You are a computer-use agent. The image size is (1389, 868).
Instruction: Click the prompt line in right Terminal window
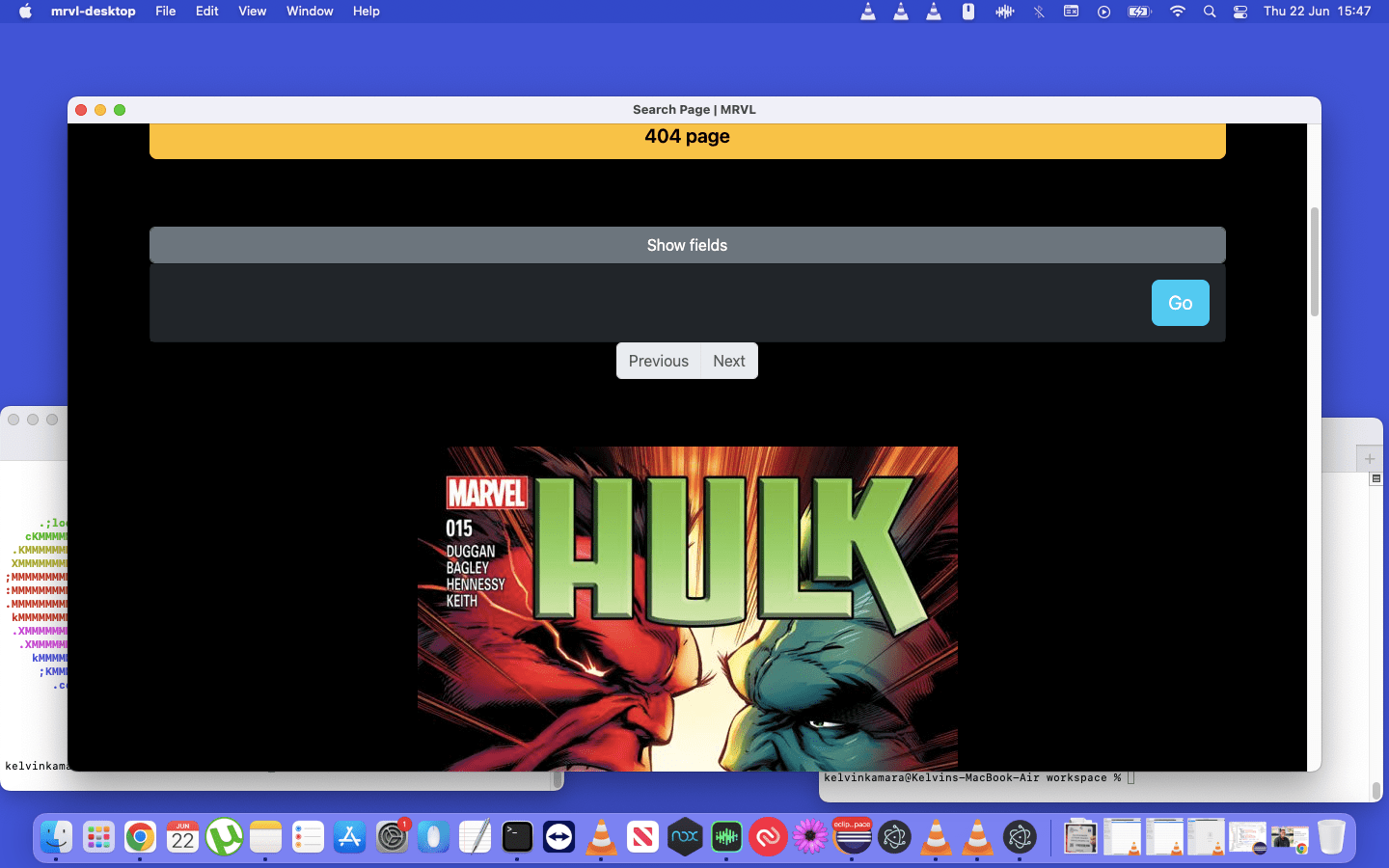point(979,777)
